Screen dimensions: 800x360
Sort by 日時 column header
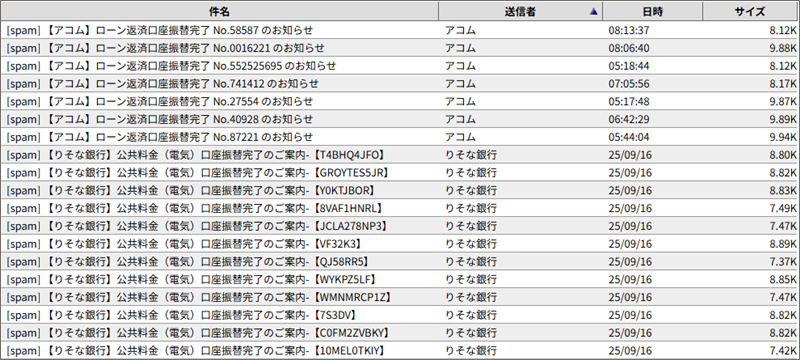652,11
